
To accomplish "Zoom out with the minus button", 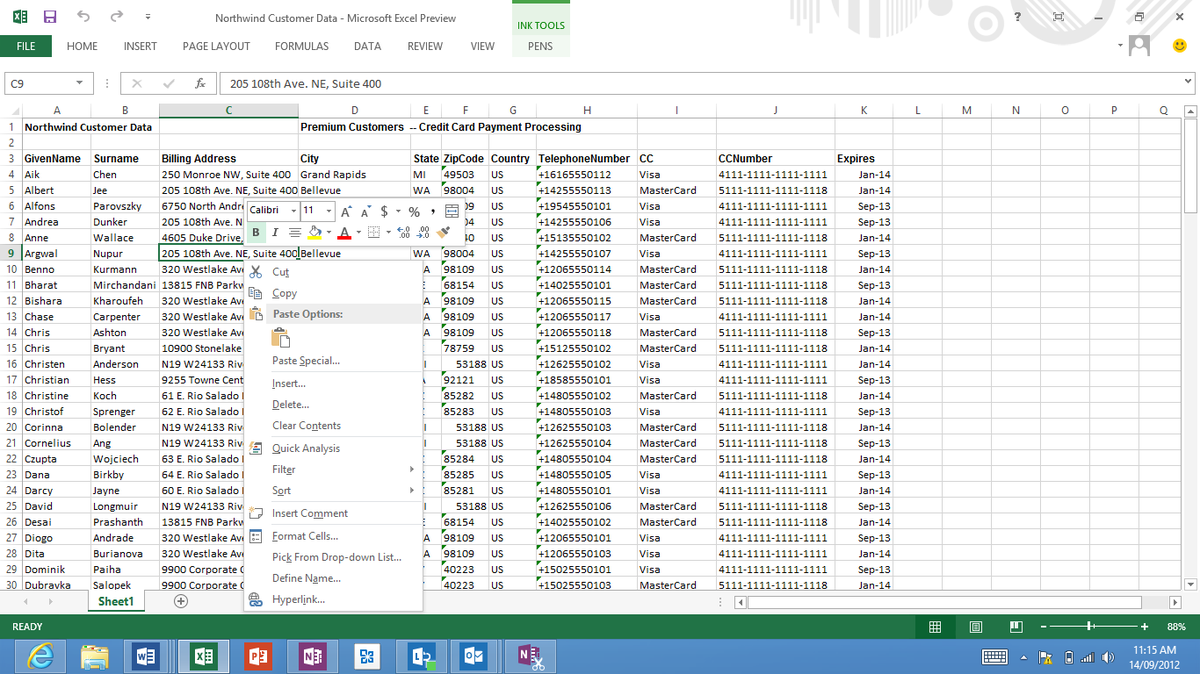I will [x=1043, y=627].
